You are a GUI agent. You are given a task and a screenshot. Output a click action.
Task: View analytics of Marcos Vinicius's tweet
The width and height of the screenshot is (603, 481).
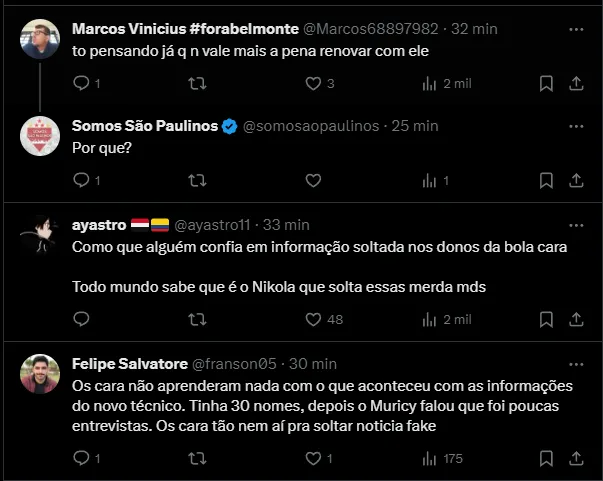pos(430,83)
